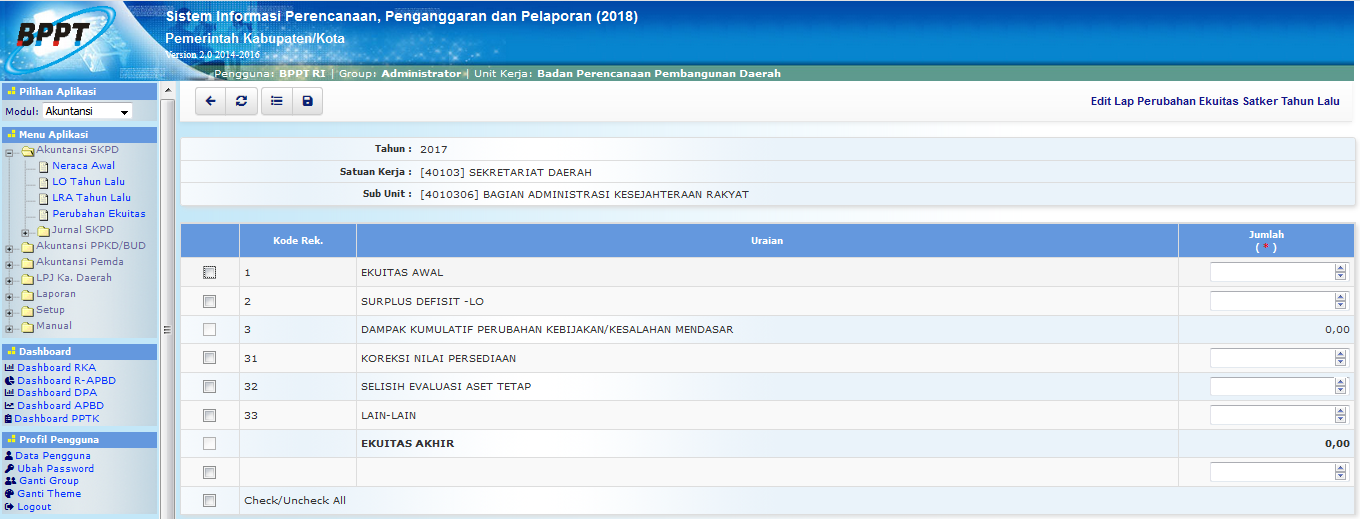Screen dimensions: 1360x519
Task: Click the list view toolbar icon
Action: [x=276, y=101]
